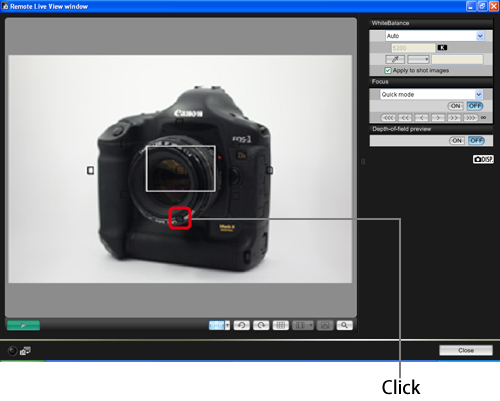Expand the AF point display dropdown arrow
500x401 pixels.
227,325
